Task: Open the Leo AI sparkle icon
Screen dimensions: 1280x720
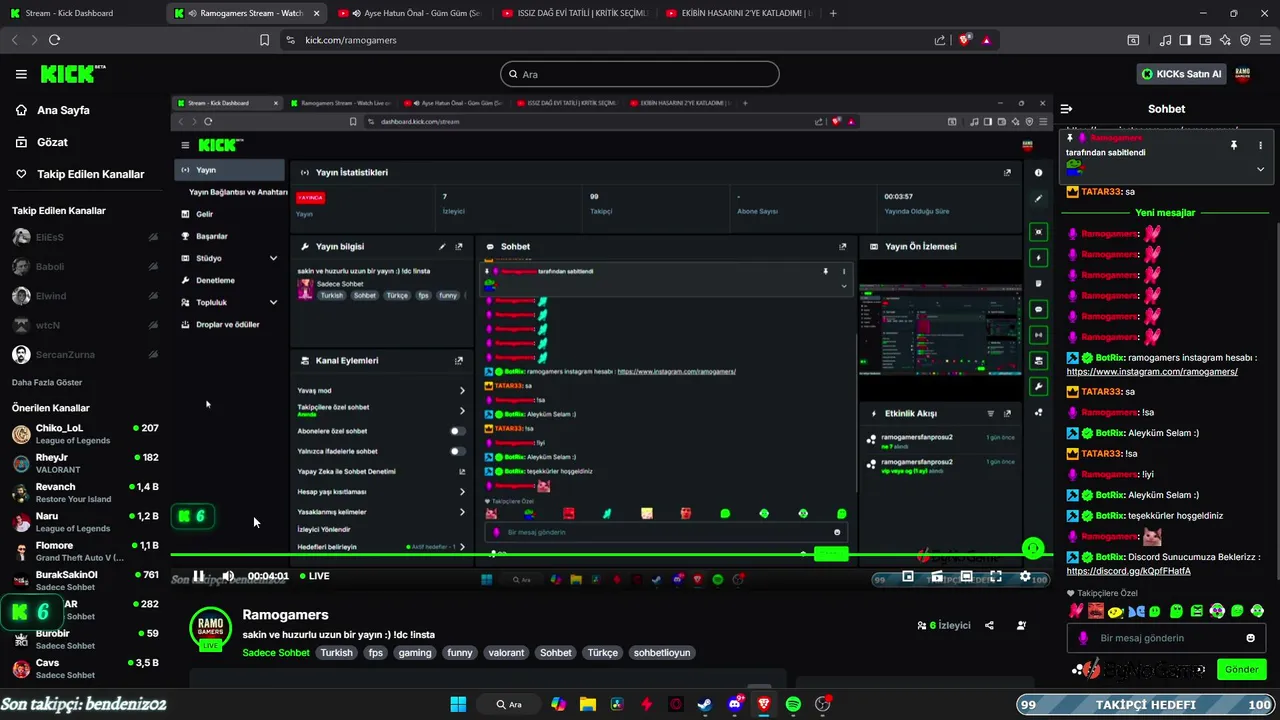Action: 1225,40
